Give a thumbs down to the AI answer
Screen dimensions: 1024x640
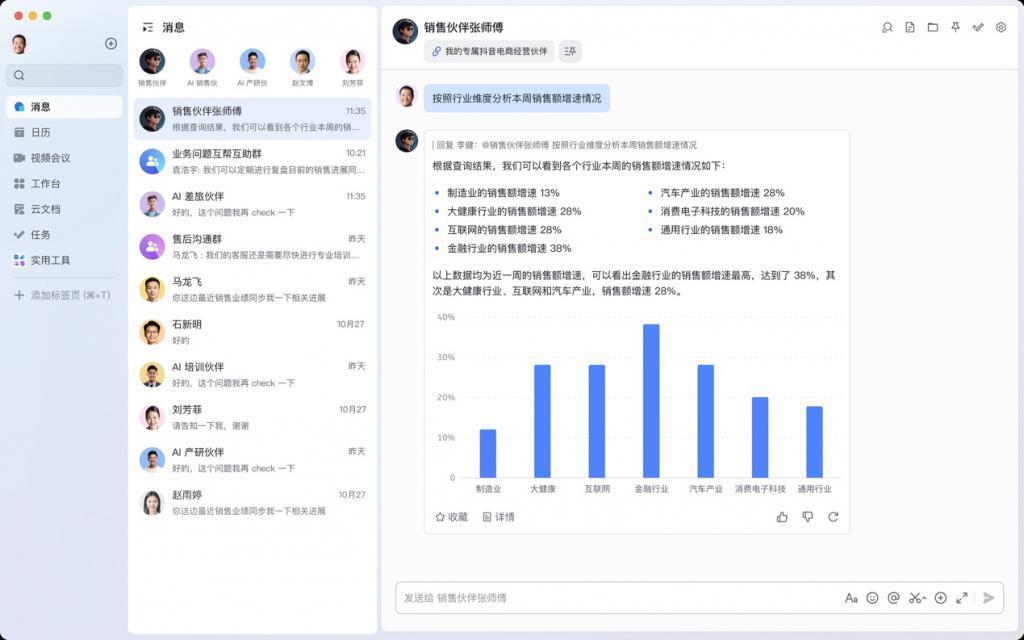point(808,518)
